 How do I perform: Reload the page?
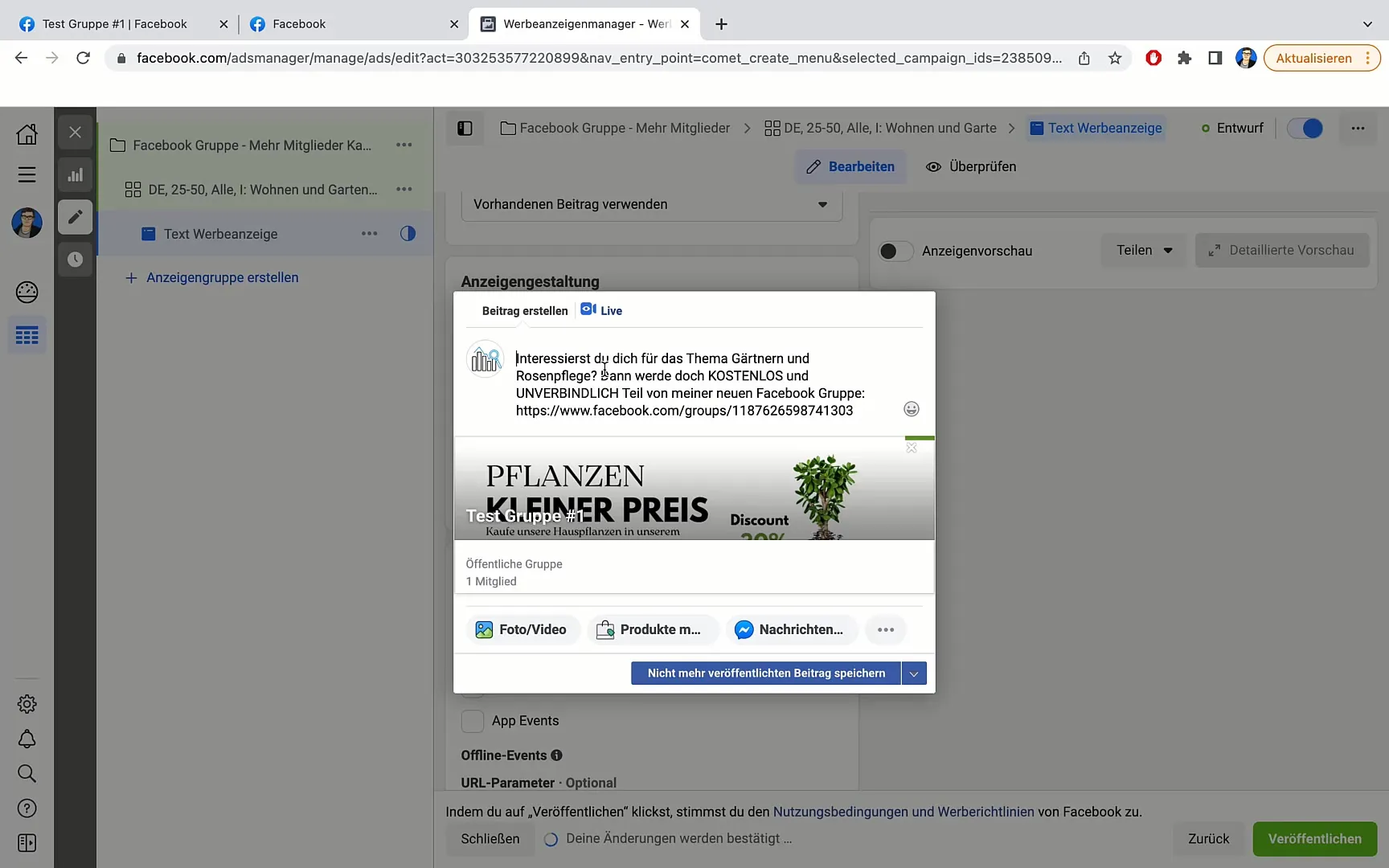point(83,58)
